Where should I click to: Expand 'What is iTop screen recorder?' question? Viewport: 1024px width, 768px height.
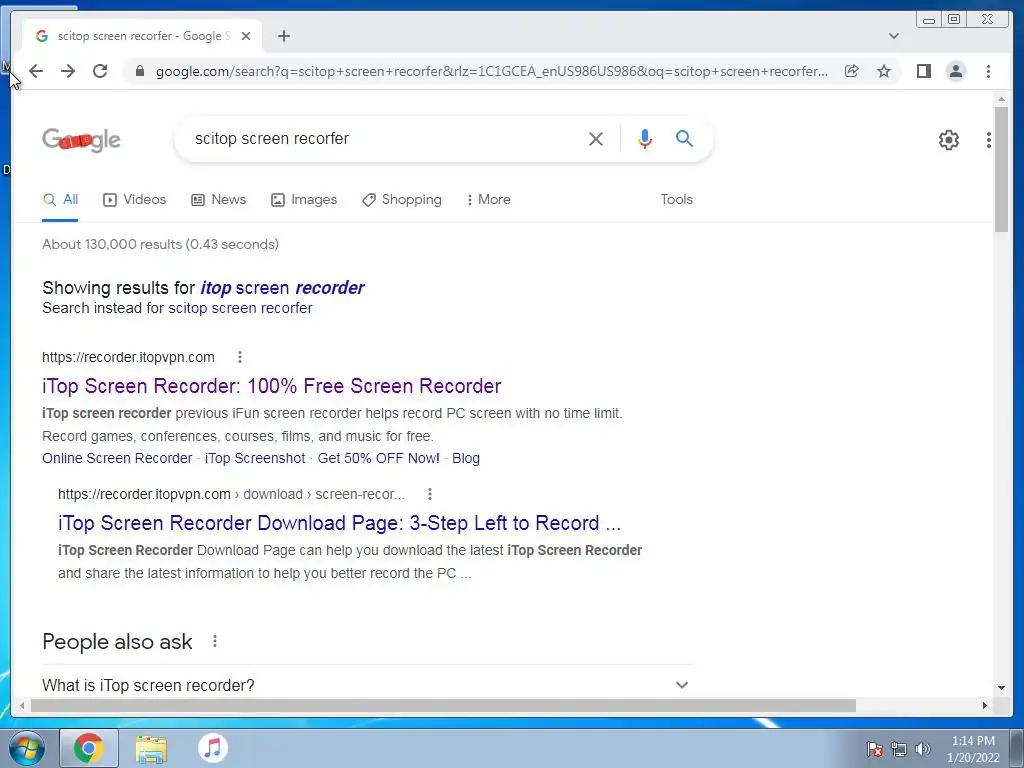[366, 685]
